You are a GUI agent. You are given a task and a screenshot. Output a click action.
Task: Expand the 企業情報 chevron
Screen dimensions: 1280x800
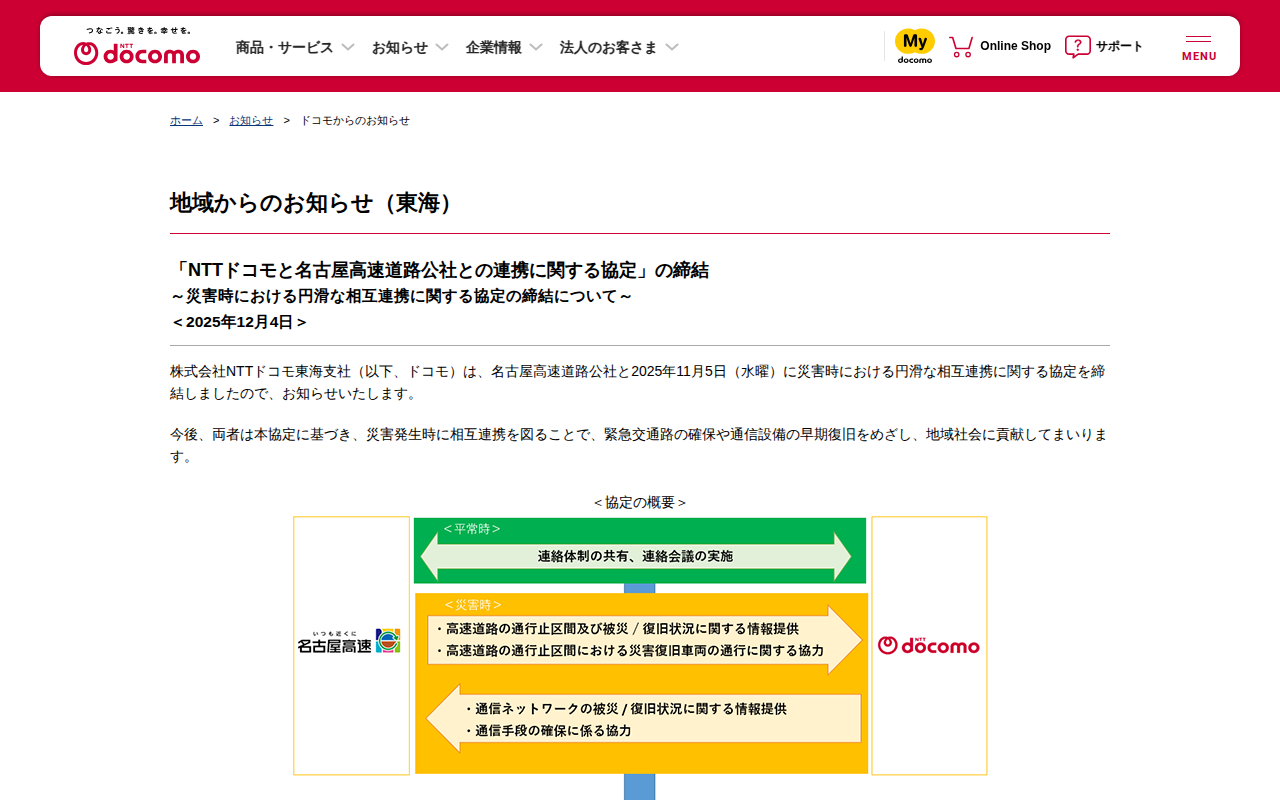(x=536, y=47)
